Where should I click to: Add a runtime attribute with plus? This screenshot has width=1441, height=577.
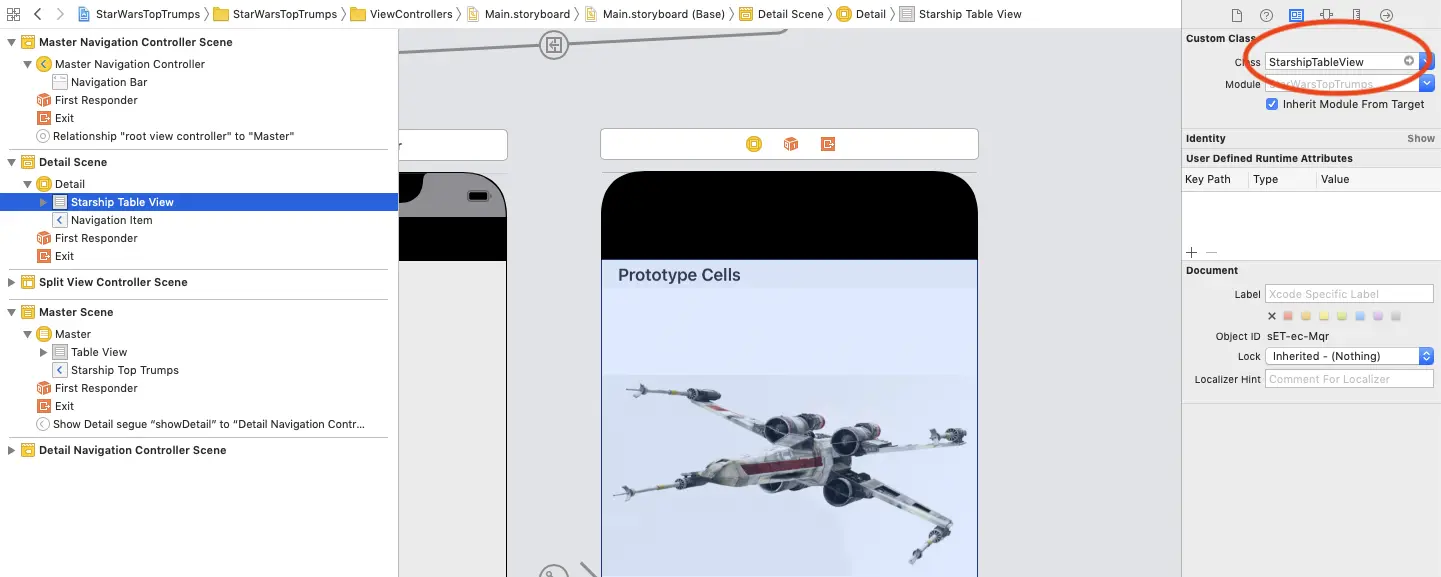point(1192,253)
